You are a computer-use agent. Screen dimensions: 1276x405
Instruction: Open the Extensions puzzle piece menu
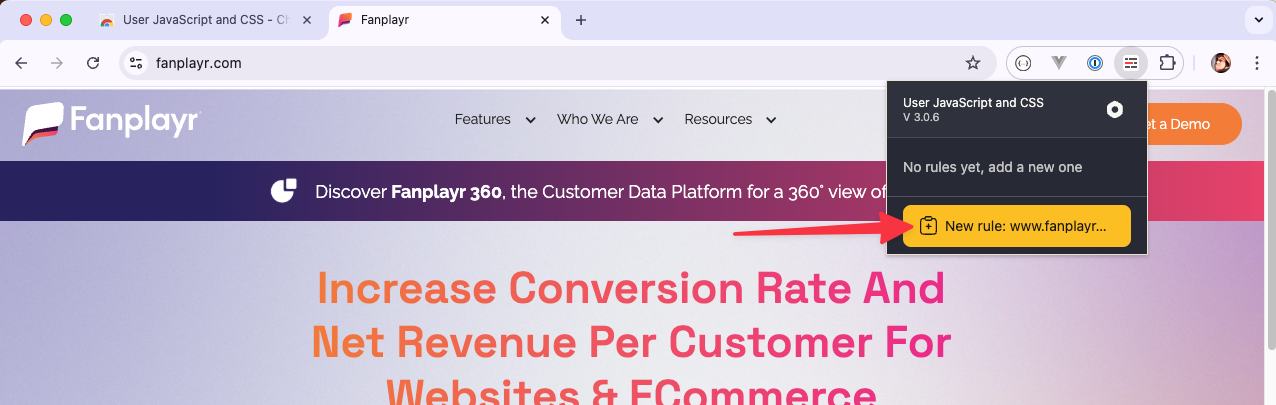pos(1167,63)
